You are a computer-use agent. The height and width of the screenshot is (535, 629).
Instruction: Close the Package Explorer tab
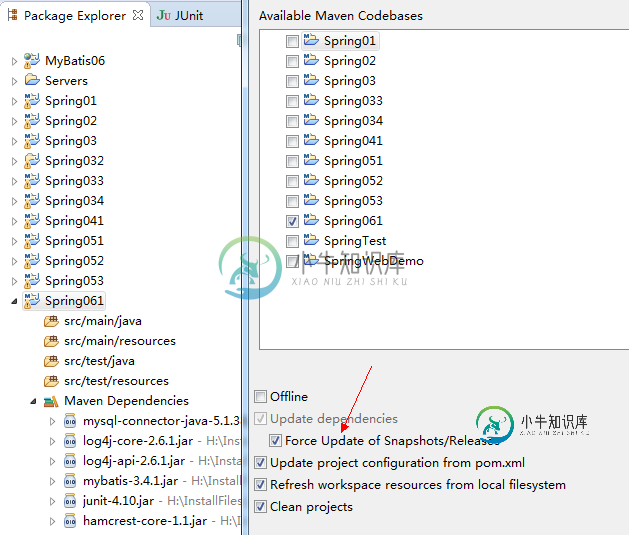tap(138, 15)
